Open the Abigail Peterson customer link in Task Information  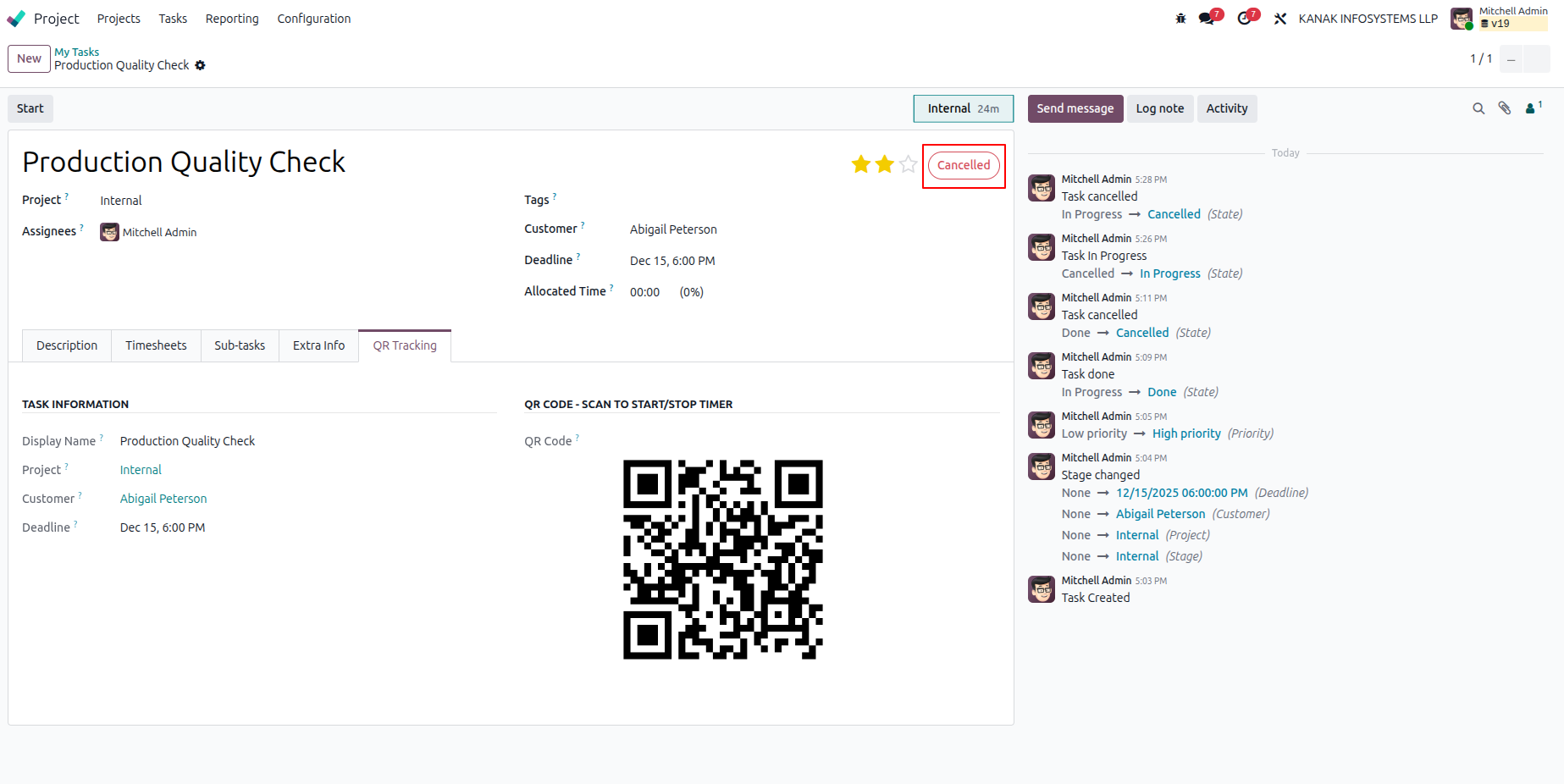tap(163, 499)
